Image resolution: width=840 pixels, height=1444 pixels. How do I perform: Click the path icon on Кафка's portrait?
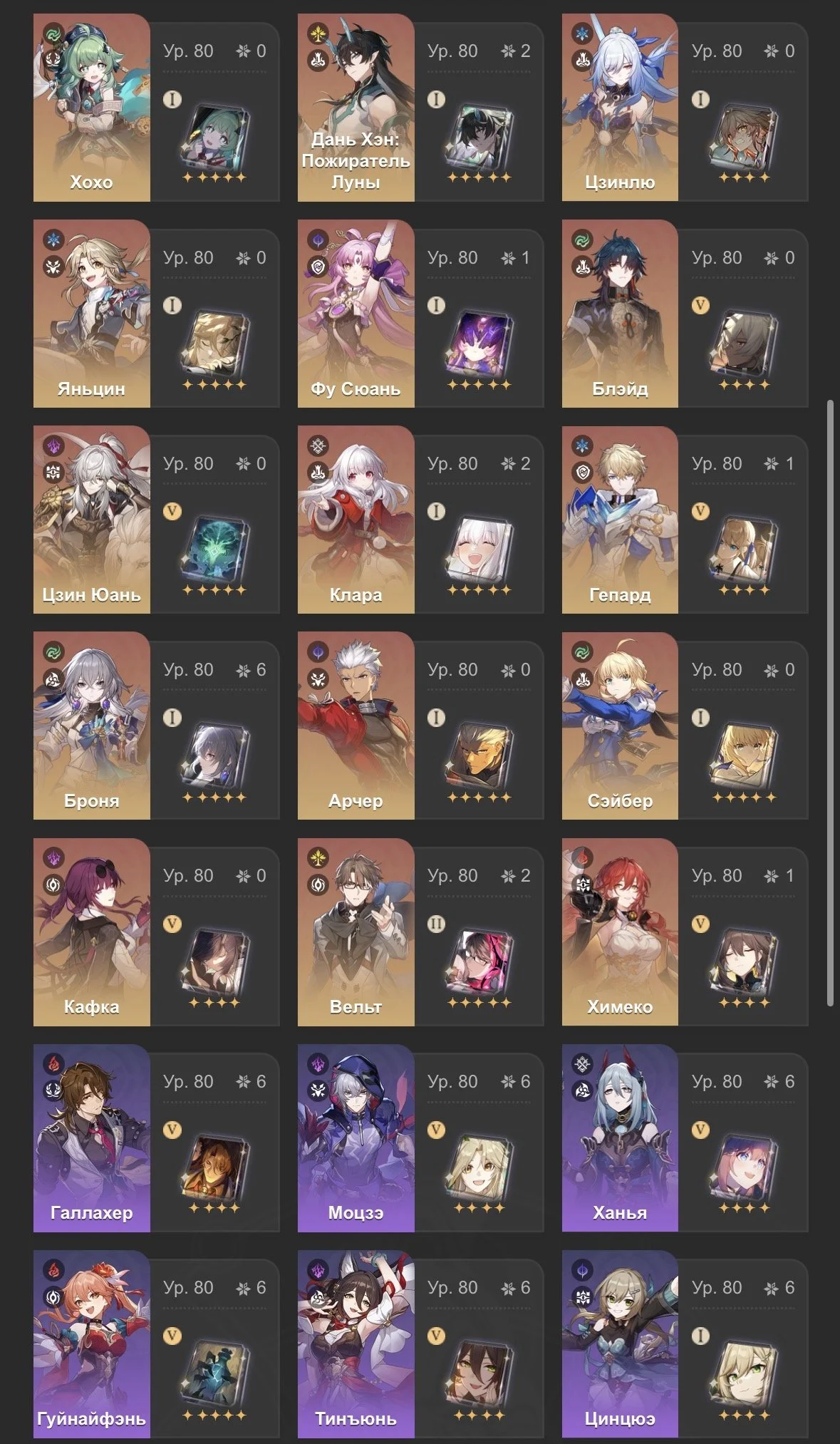54,885
